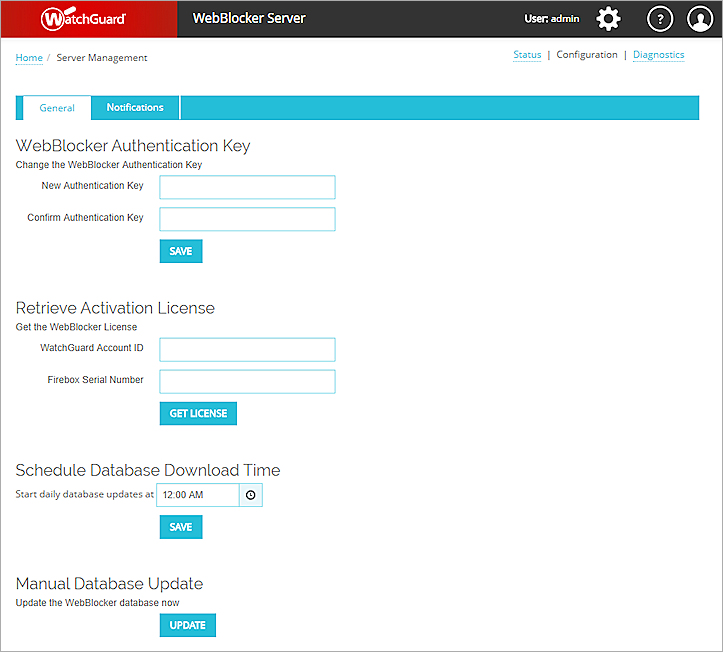Save the database download schedule
The width and height of the screenshot is (723, 652).
pyautogui.click(x=181, y=527)
